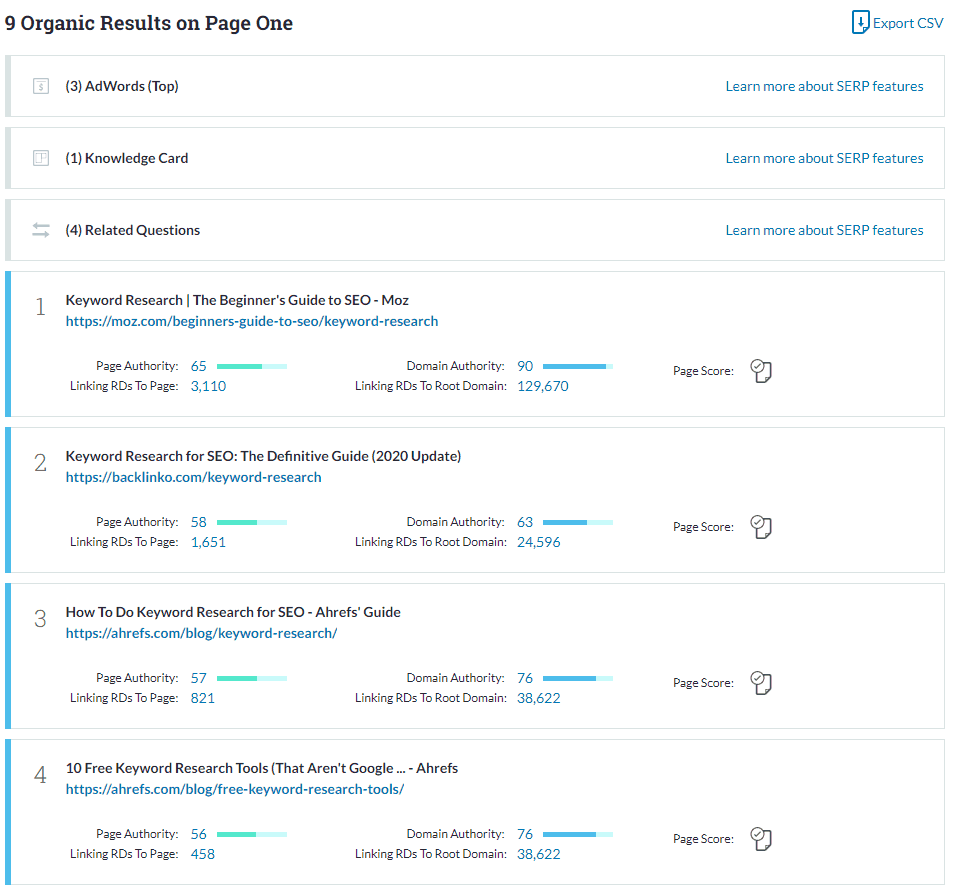
Task: Click Page Authority bar for Backlinko result
Action: [x=252, y=522]
